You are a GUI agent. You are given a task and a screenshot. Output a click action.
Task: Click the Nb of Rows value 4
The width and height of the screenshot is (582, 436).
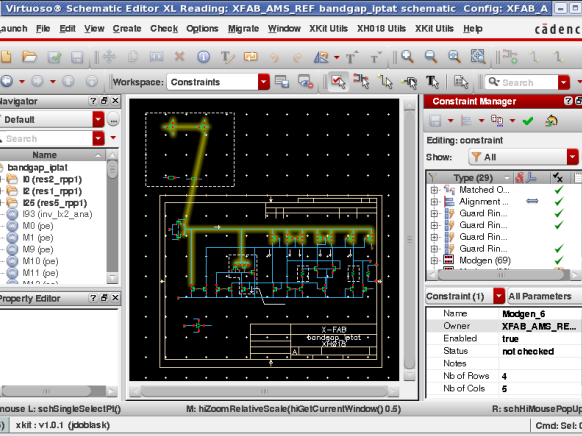(x=504, y=376)
